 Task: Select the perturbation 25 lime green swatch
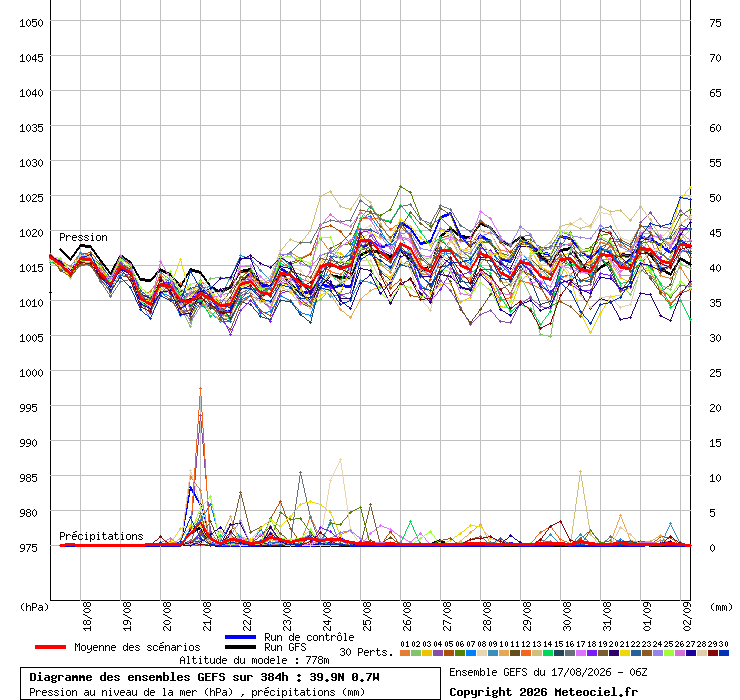[669, 653]
